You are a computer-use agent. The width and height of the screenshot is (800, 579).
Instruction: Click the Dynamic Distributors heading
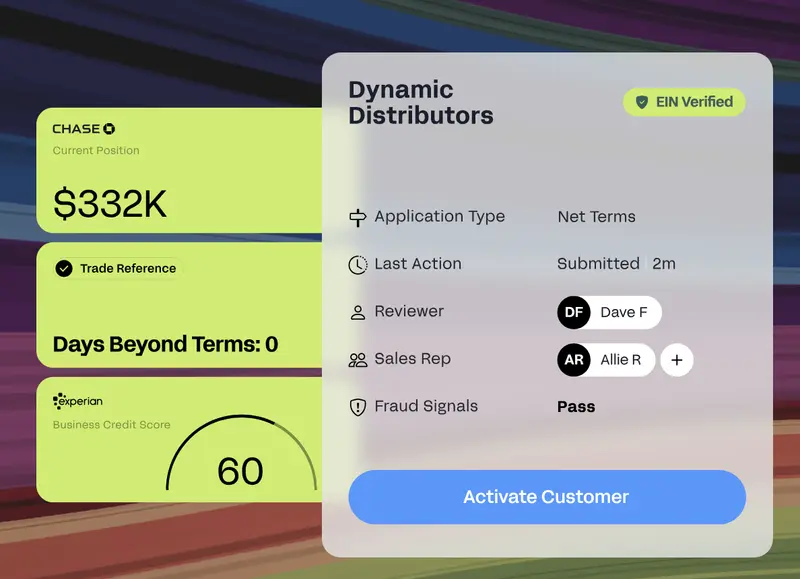[x=421, y=103]
